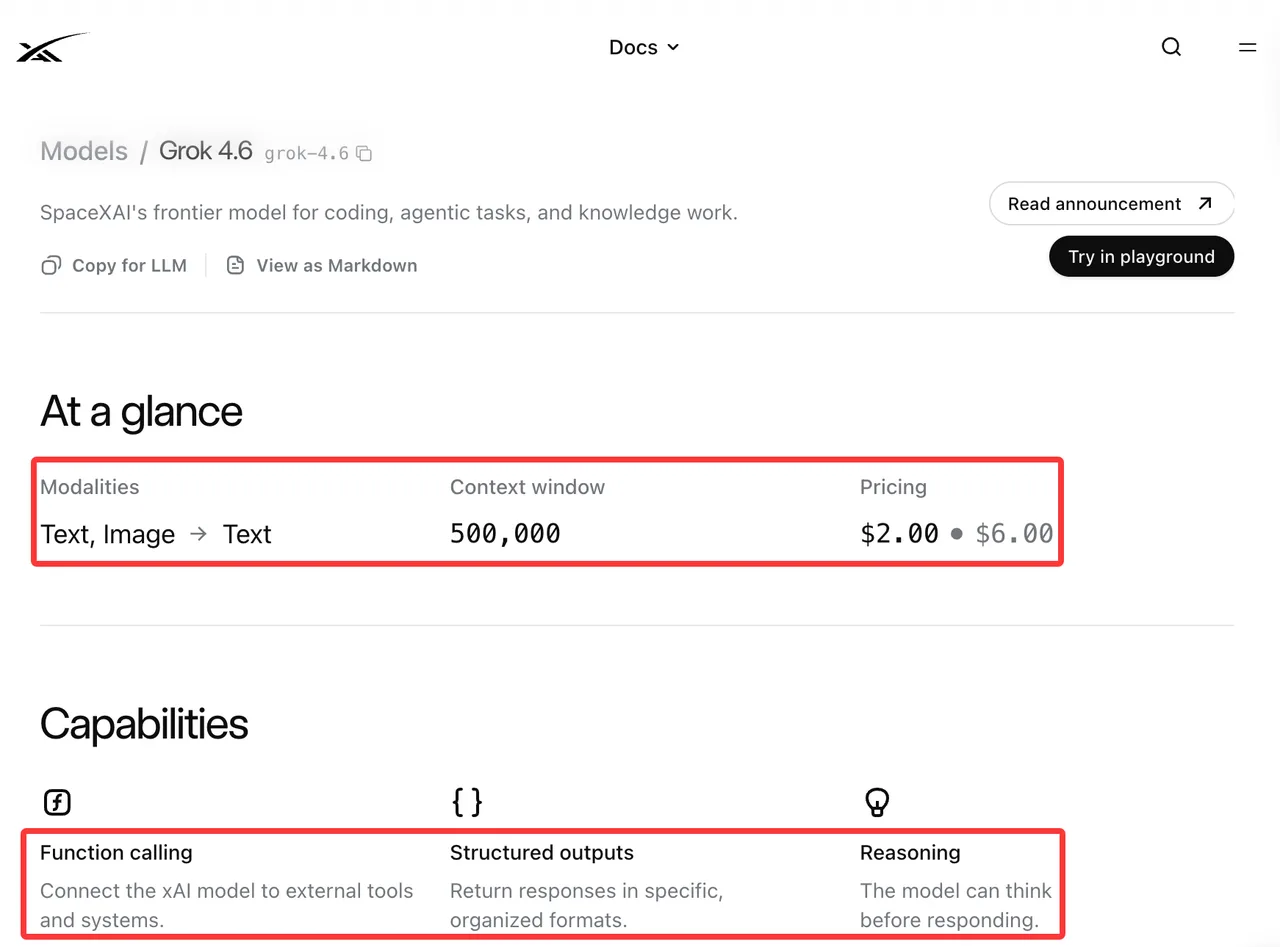The height and width of the screenshot is (947, 1280).
Task: Click the Read announcement button
Action: pyautogui.click(x=1111, y=204)
